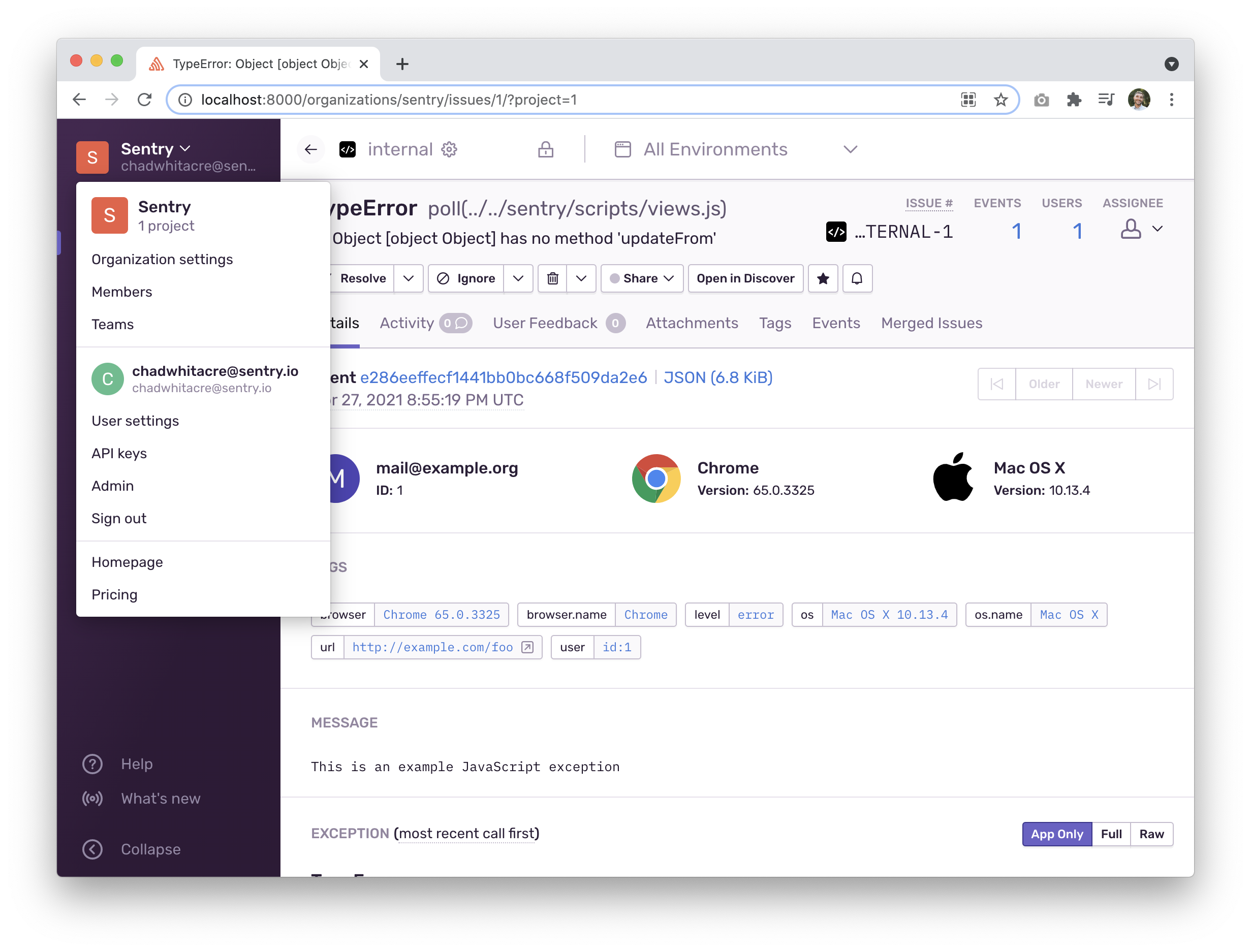The image size is (1251, 952).
Task: Open Organization settings from menu
Action: [x=162, y=260]
